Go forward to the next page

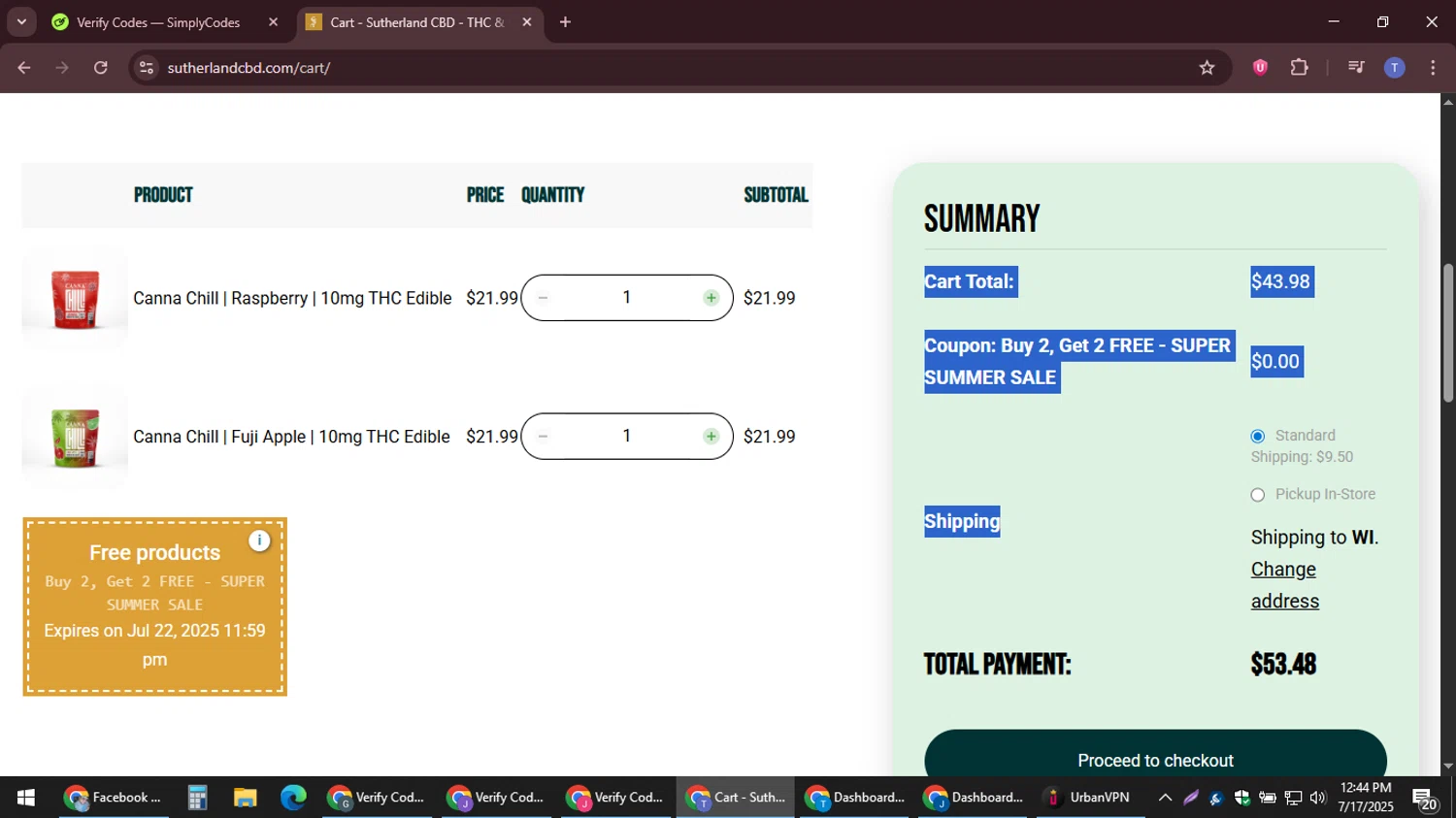tap(62, 68)
